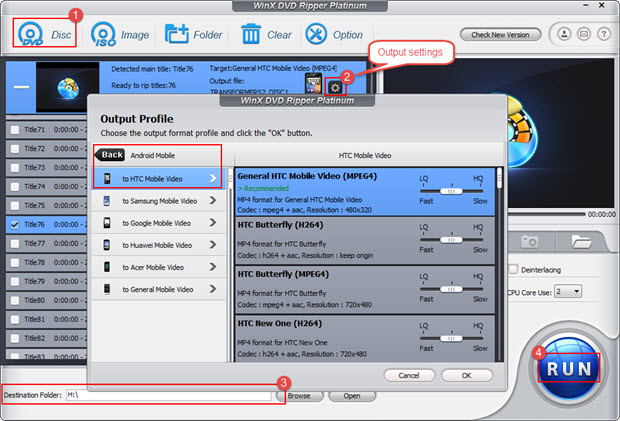Image resolution: width=620 pixels, height=421 pixels.
Task: Click the Check New Version button
Action: [x=500, y=35]
